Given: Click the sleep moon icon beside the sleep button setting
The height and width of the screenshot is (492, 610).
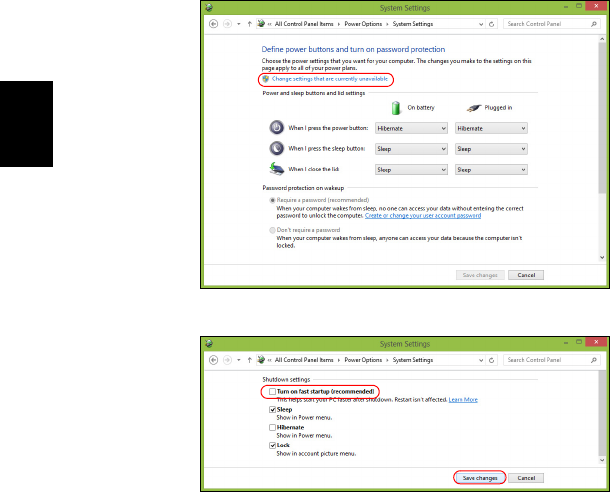Looking at the screenshot, I should pos(277,148).
